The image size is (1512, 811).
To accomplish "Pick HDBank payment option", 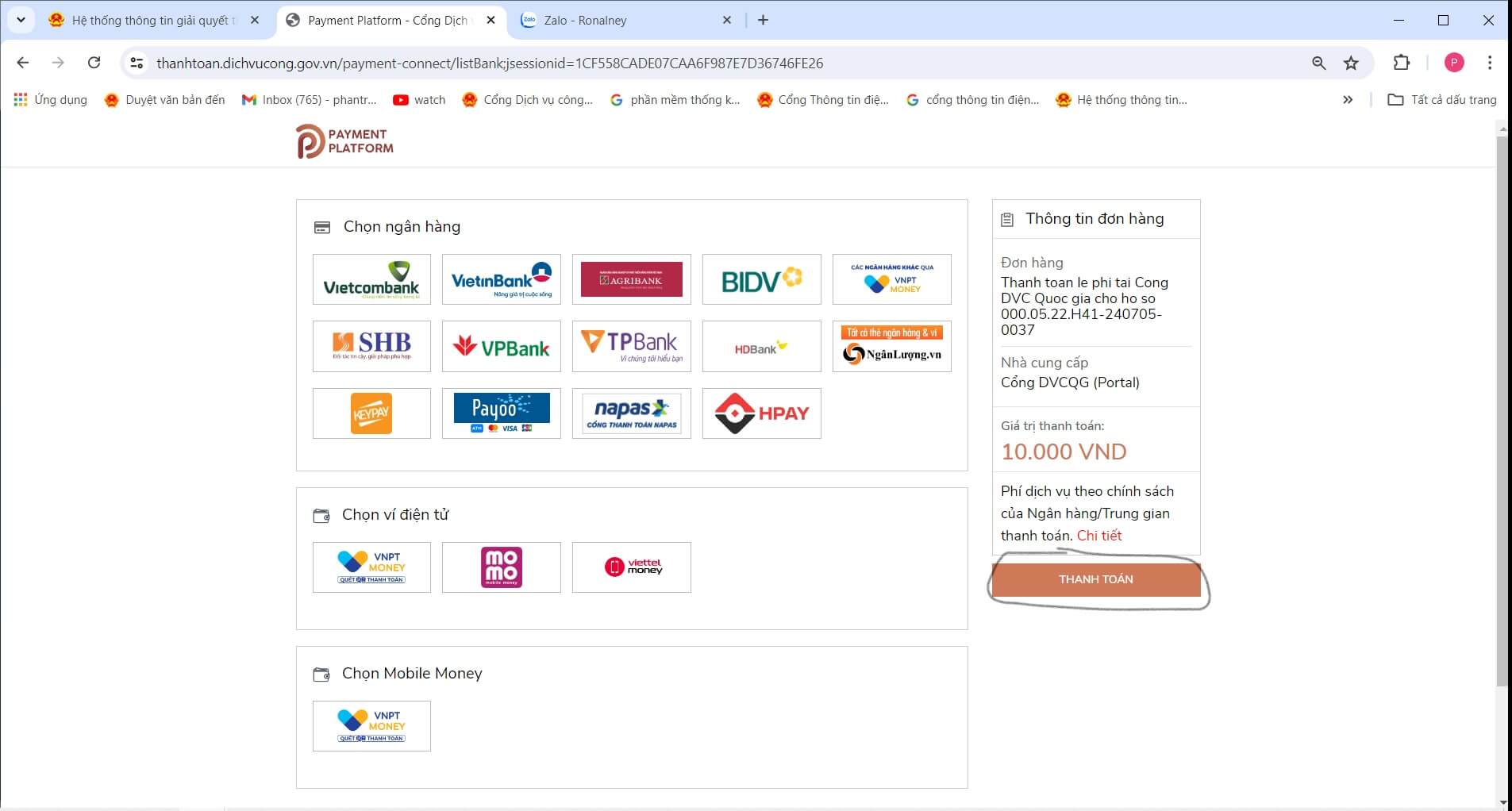I will pyautogui.click(x=761, y=346).
